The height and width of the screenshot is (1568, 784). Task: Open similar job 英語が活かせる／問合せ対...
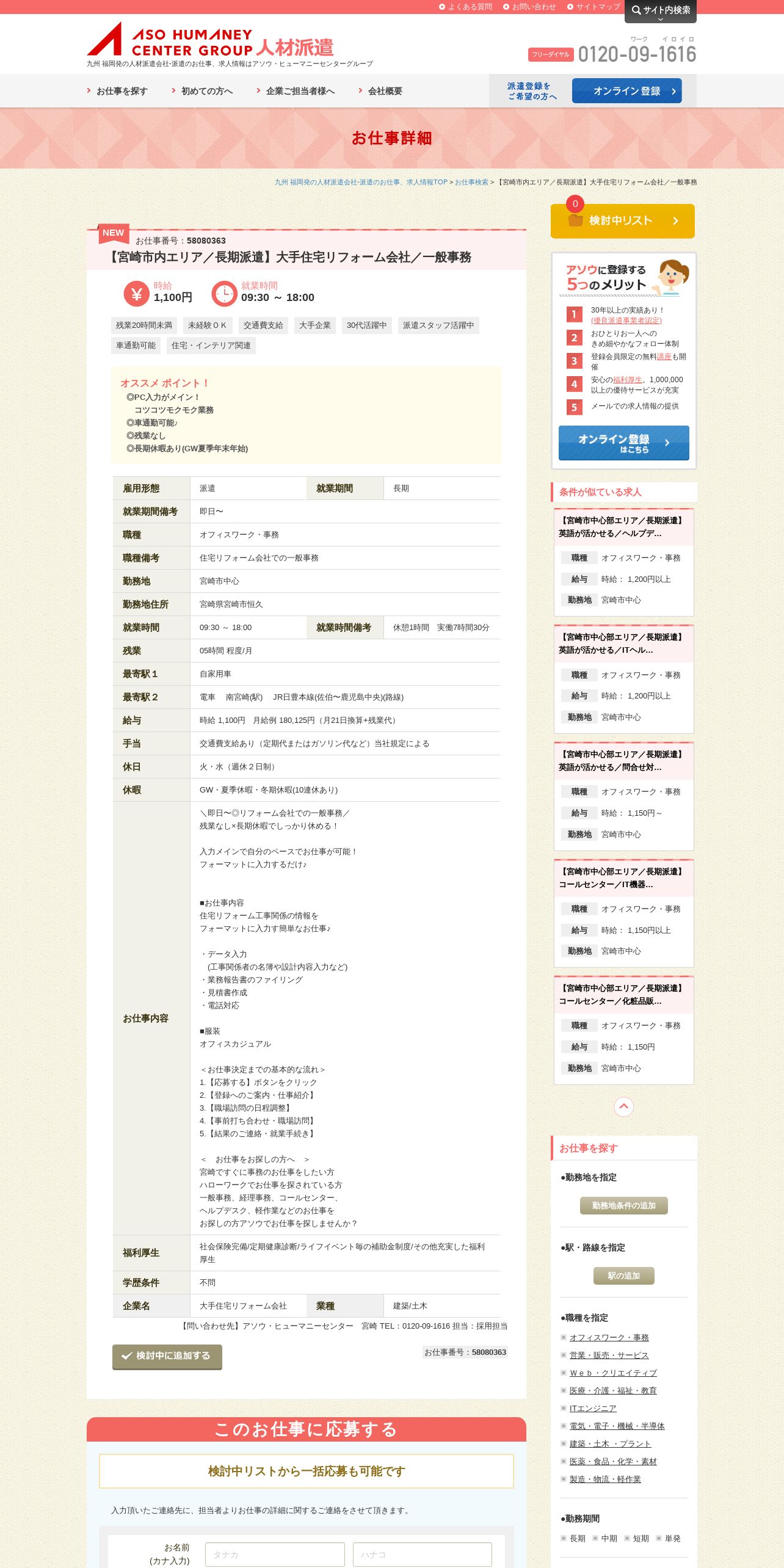click(x=623, y=761)
